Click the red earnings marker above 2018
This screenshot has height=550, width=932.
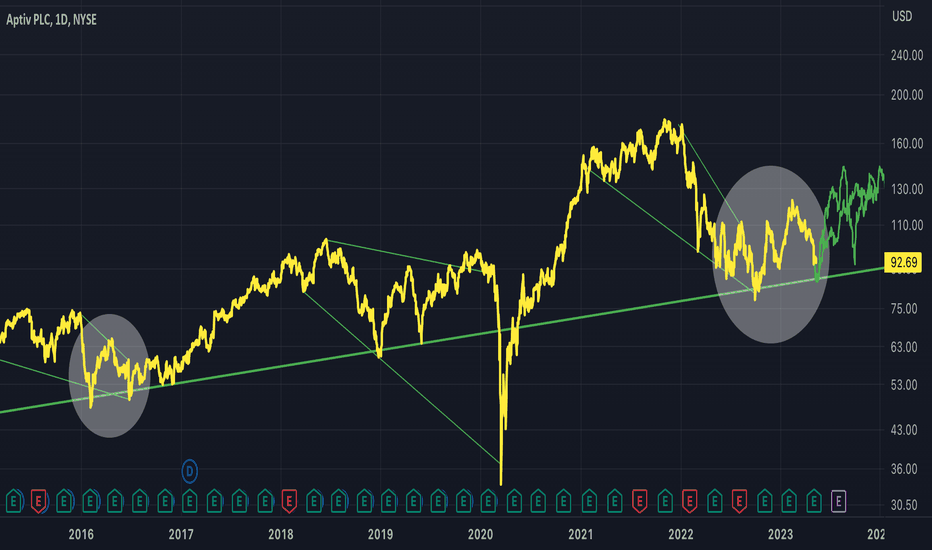pos(289,501)
